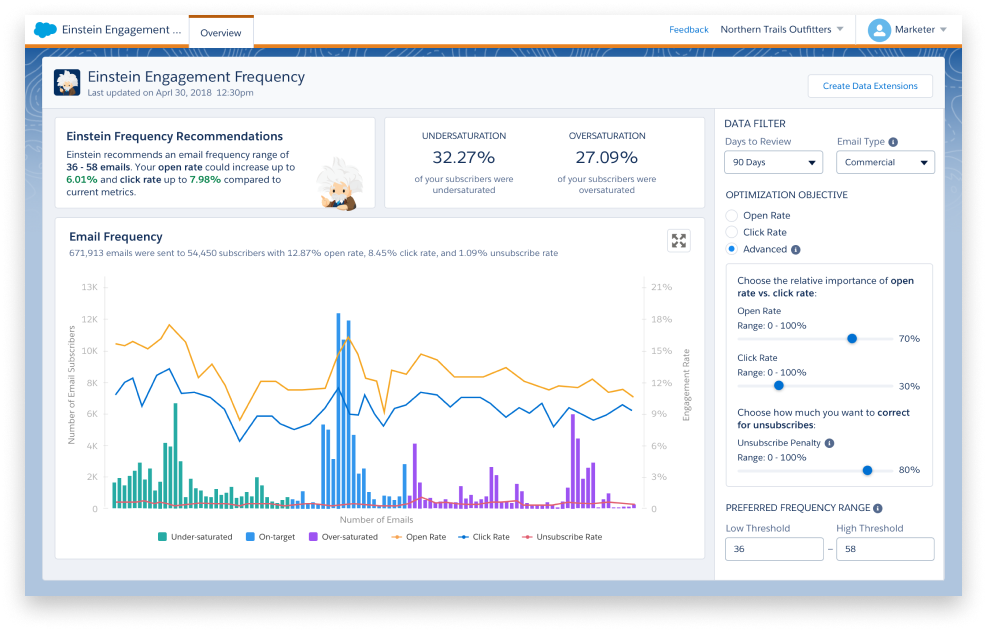Click the Low Threshold input field
Viewport: 987px width, 631px height.
point(774,549)
